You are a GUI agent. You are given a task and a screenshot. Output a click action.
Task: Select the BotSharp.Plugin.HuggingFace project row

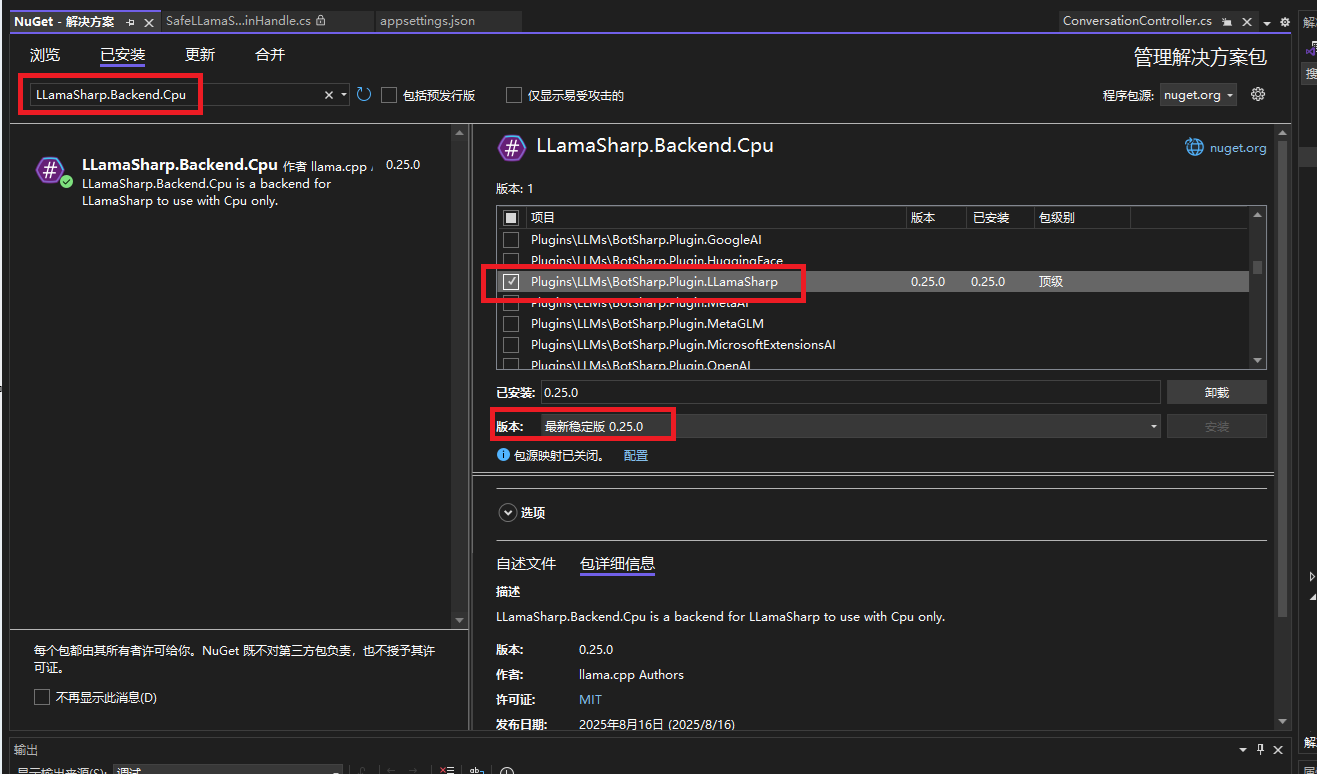(x=873, y=261)
